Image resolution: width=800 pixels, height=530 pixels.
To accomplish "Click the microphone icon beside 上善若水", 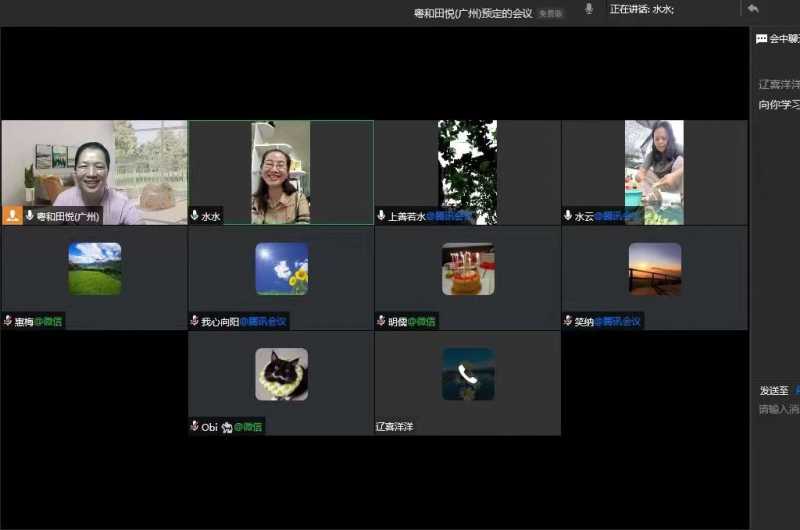I will pyautogui.click(x=381, y=215).
